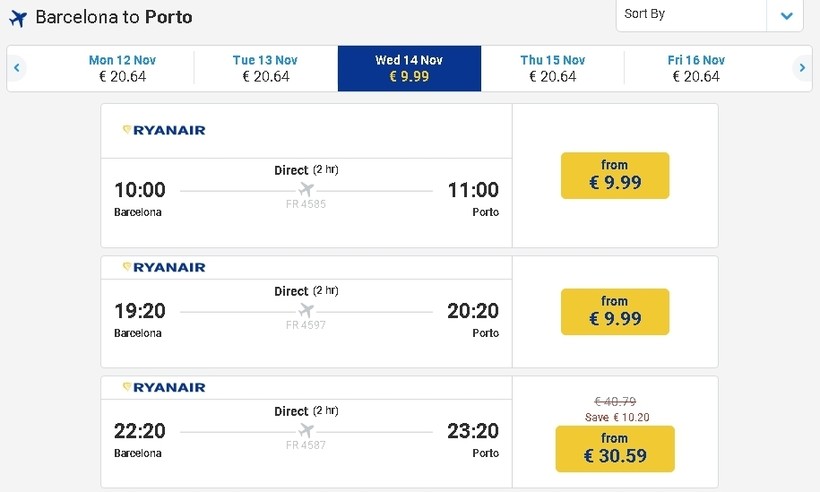Viewport: 820px width, 492px height.
Task: Switch to the Tue 13 Nov tab
Action: 265,68
